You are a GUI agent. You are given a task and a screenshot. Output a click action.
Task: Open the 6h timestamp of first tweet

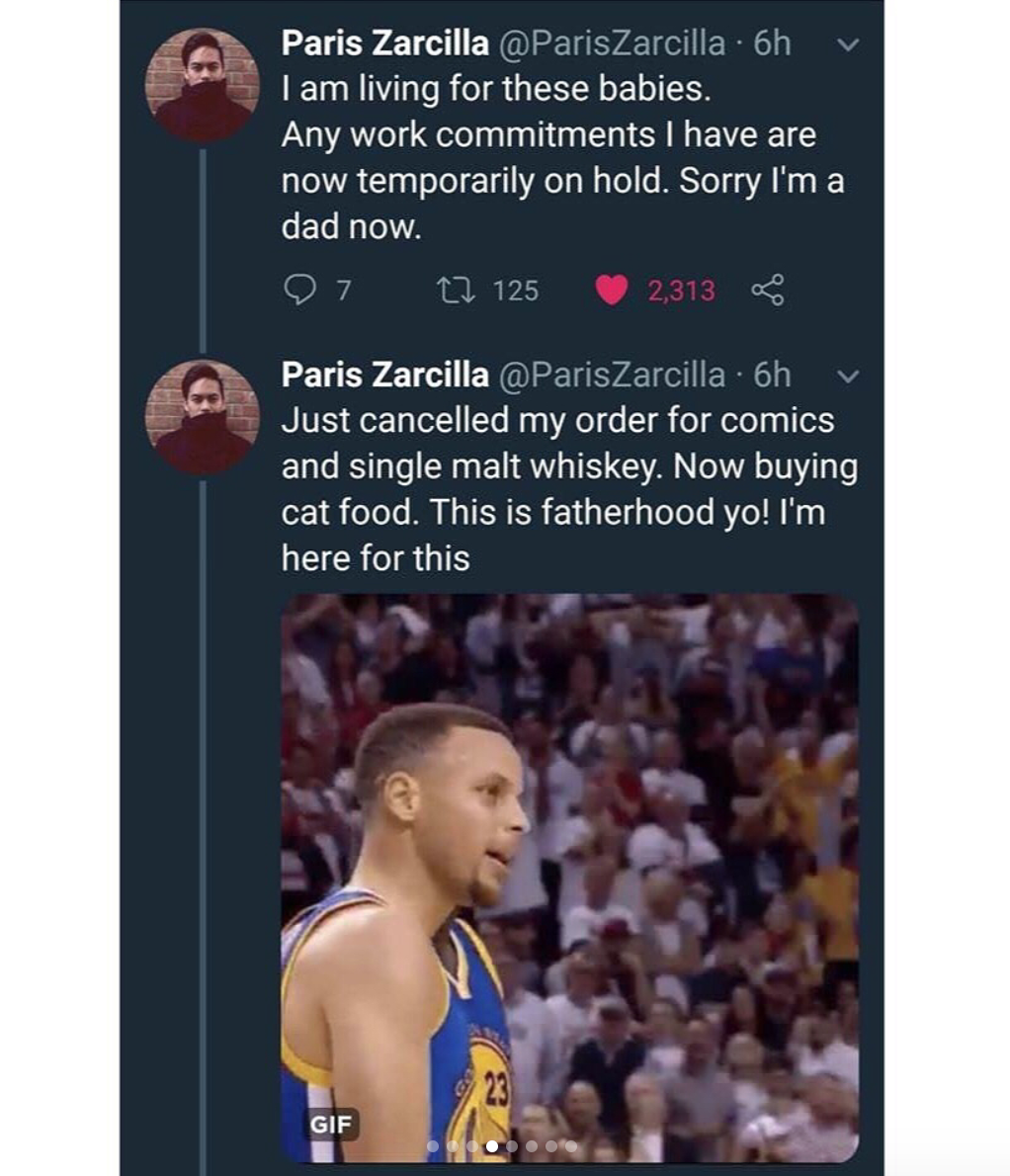[x=772, y=43]
